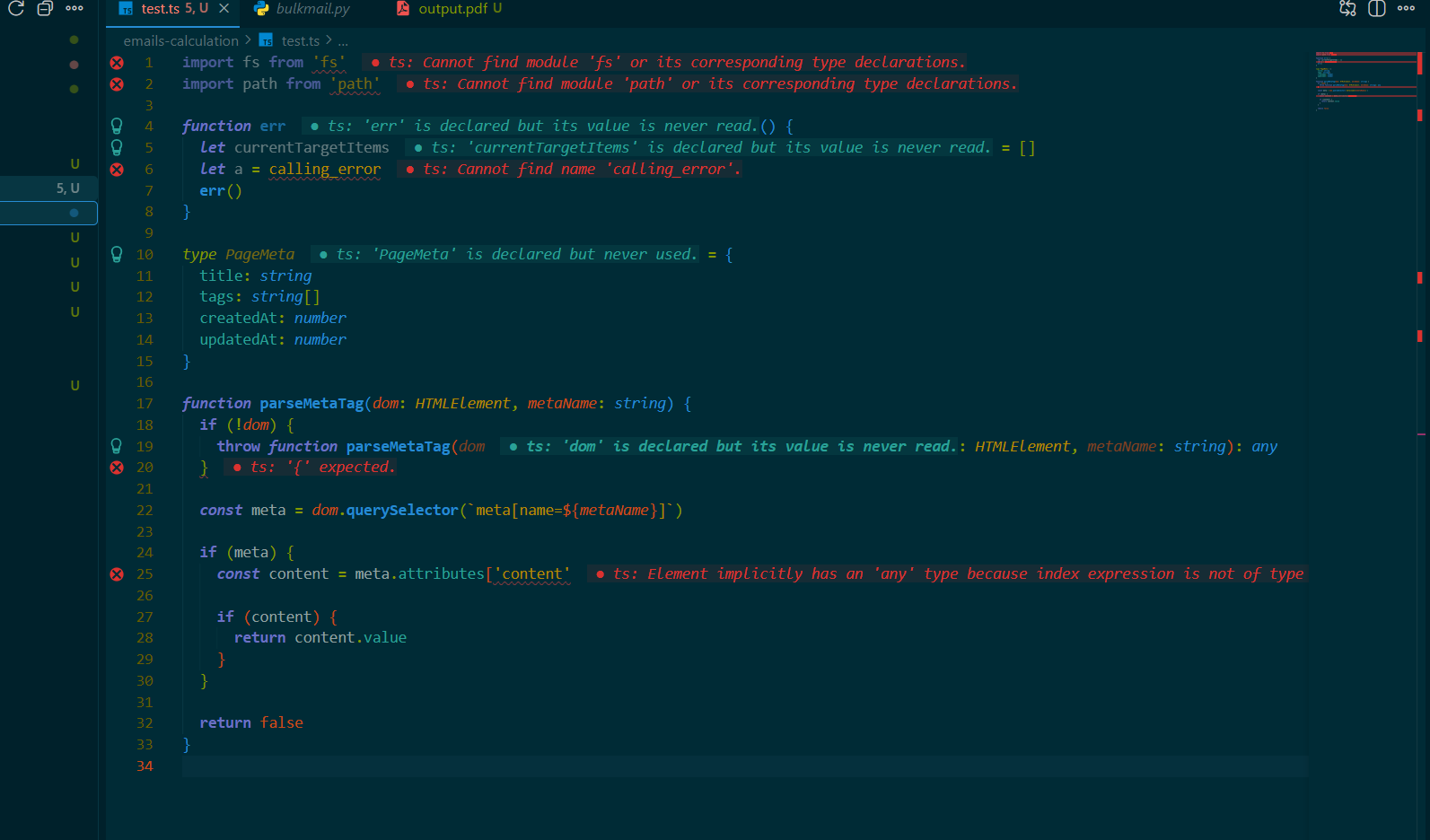This screenshot has height=840, width=1430.
Task: Click the 'path' module string on line 2
Action: pos(355,83)
